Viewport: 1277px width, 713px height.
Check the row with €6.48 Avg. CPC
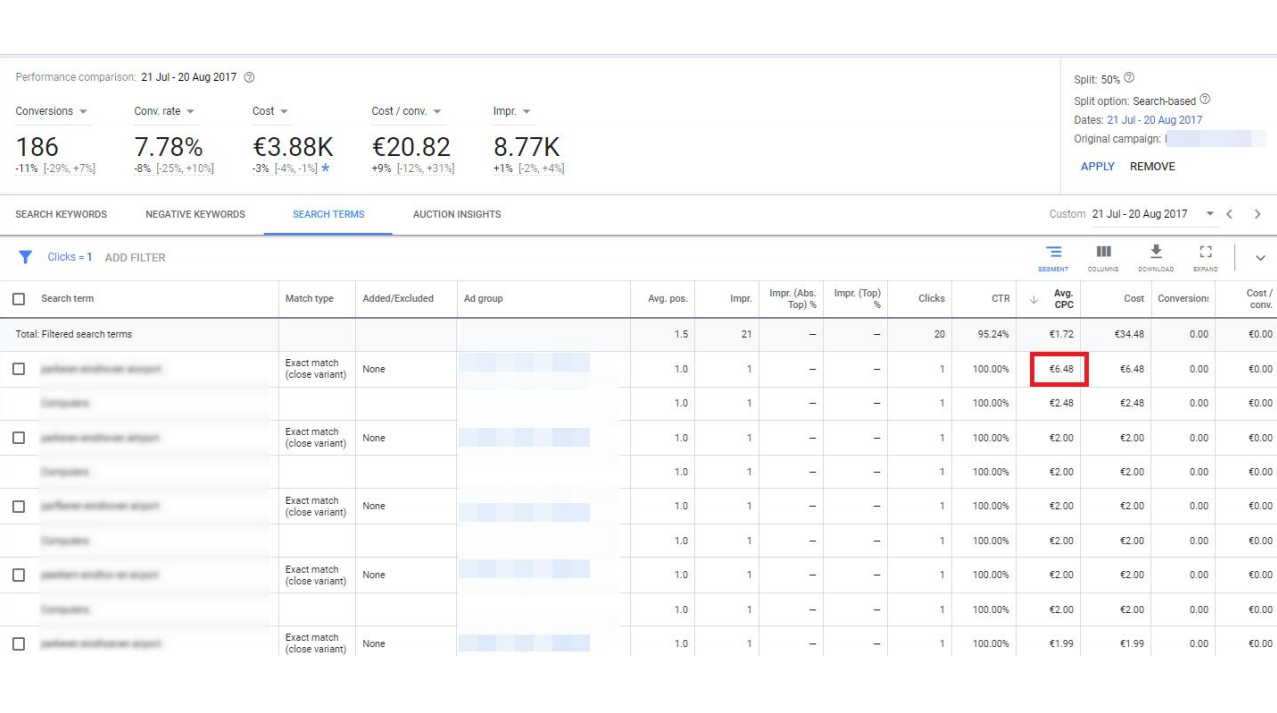(18, 369)
